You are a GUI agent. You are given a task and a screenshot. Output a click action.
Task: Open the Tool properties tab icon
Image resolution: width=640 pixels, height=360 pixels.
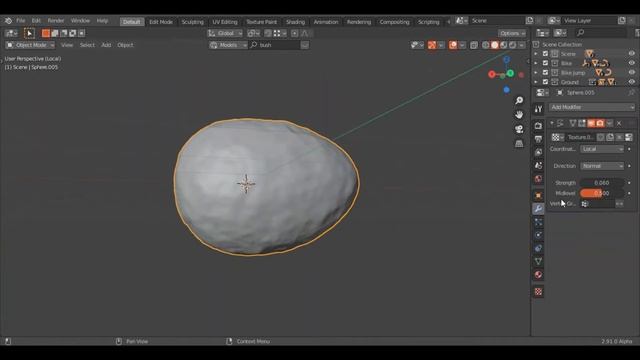[x=538, y=109]
